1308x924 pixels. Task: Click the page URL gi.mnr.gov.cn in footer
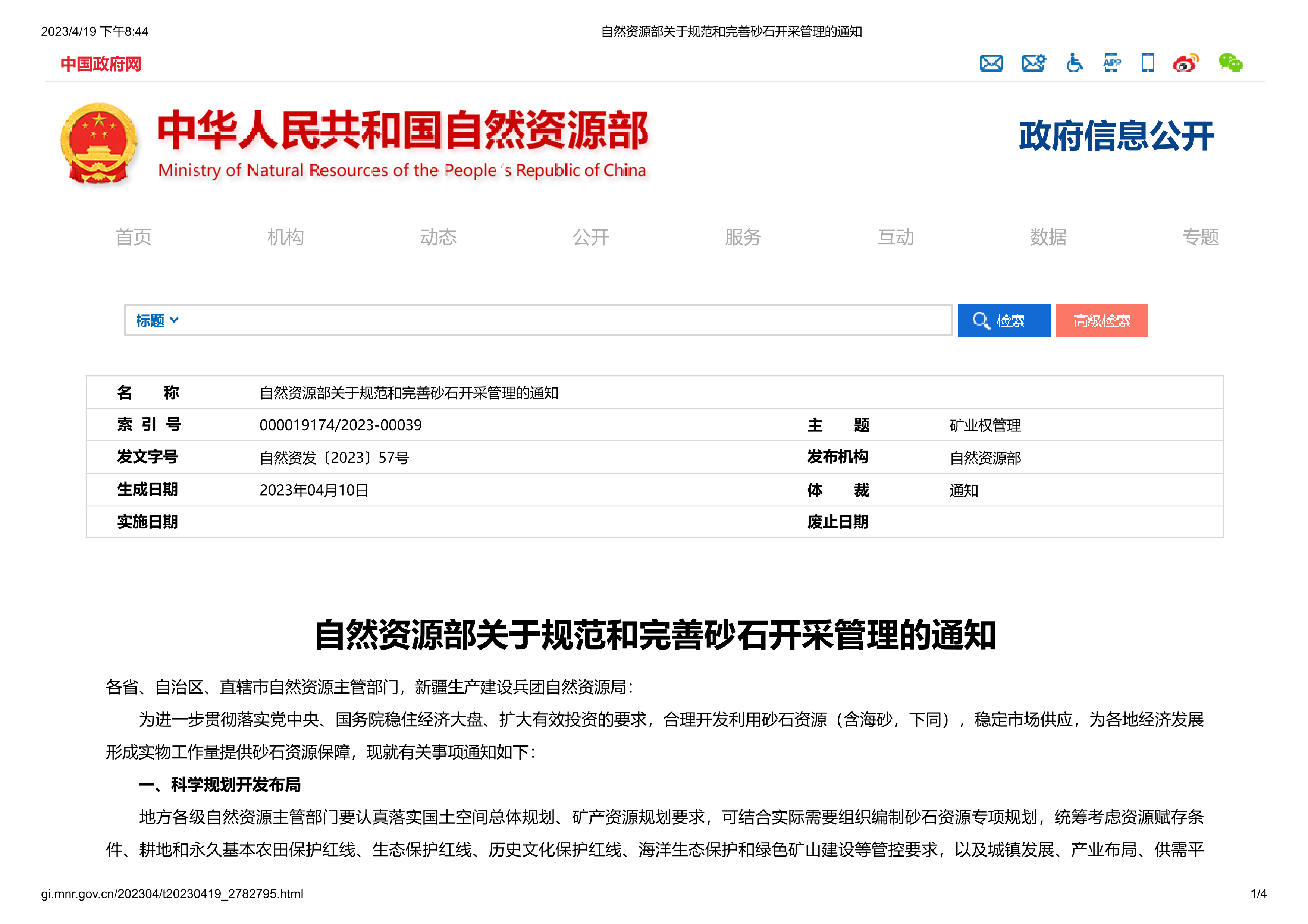point(172,894)
